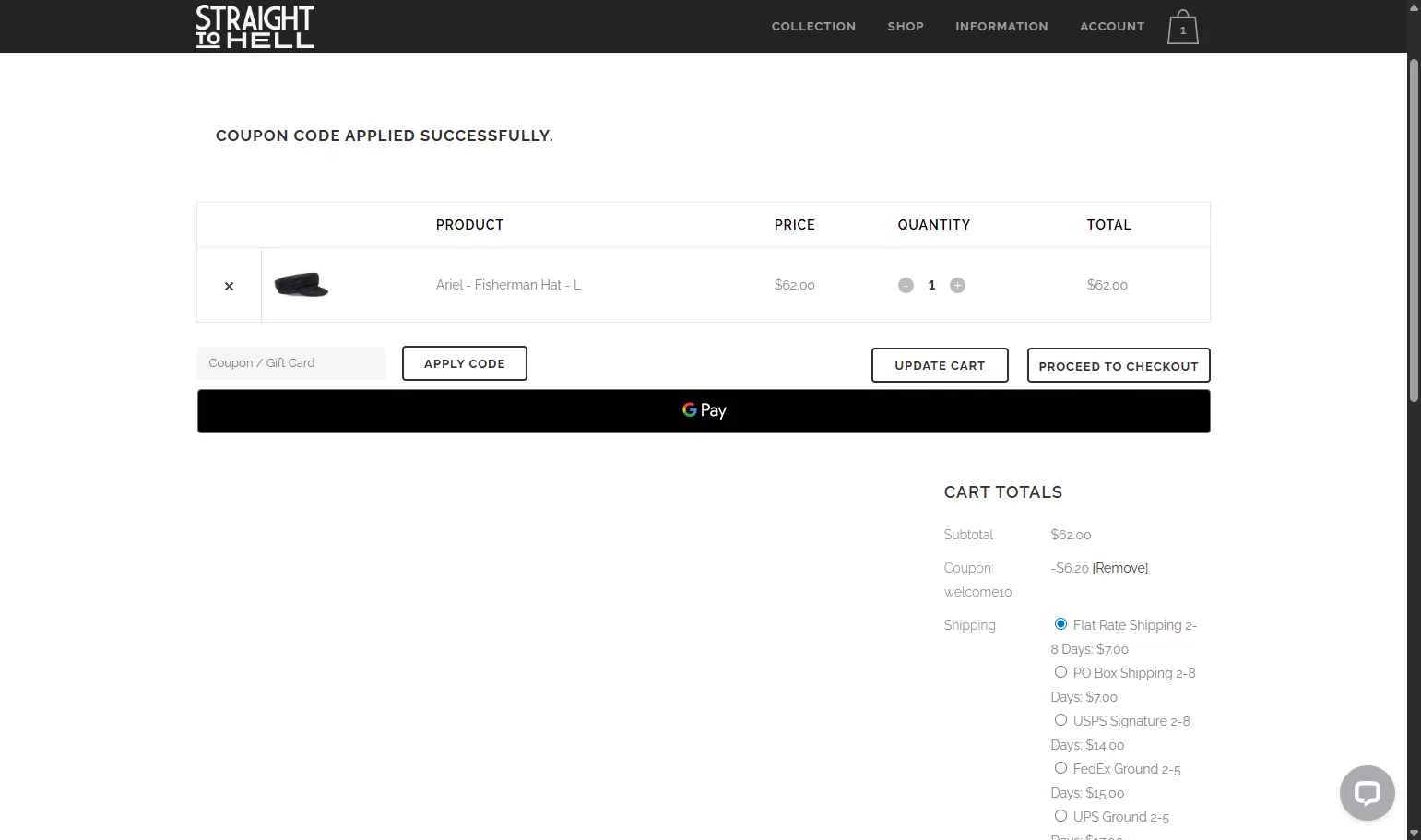Viewport: 1421px width, 840px height.
Task: Click the coupon applied successfully message
Action: (x=385, y=136)
